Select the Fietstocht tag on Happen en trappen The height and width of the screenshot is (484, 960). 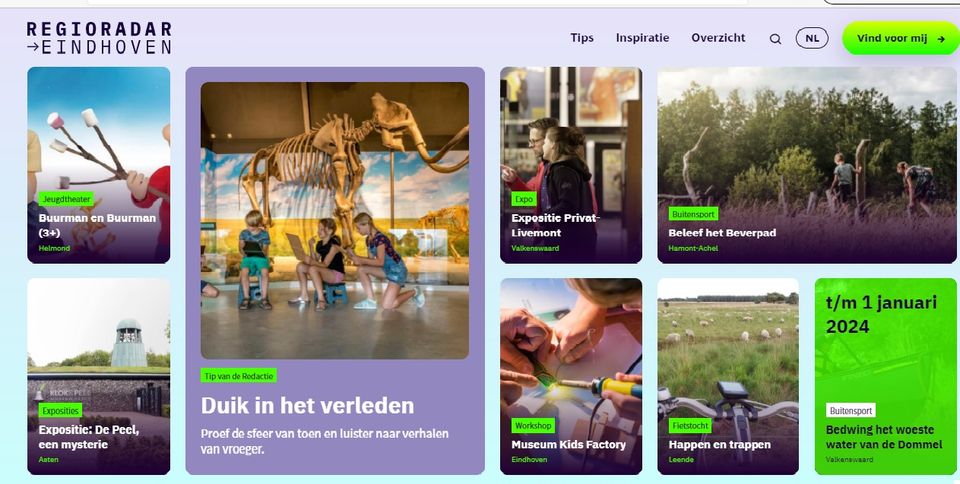[x=690, y=425]
